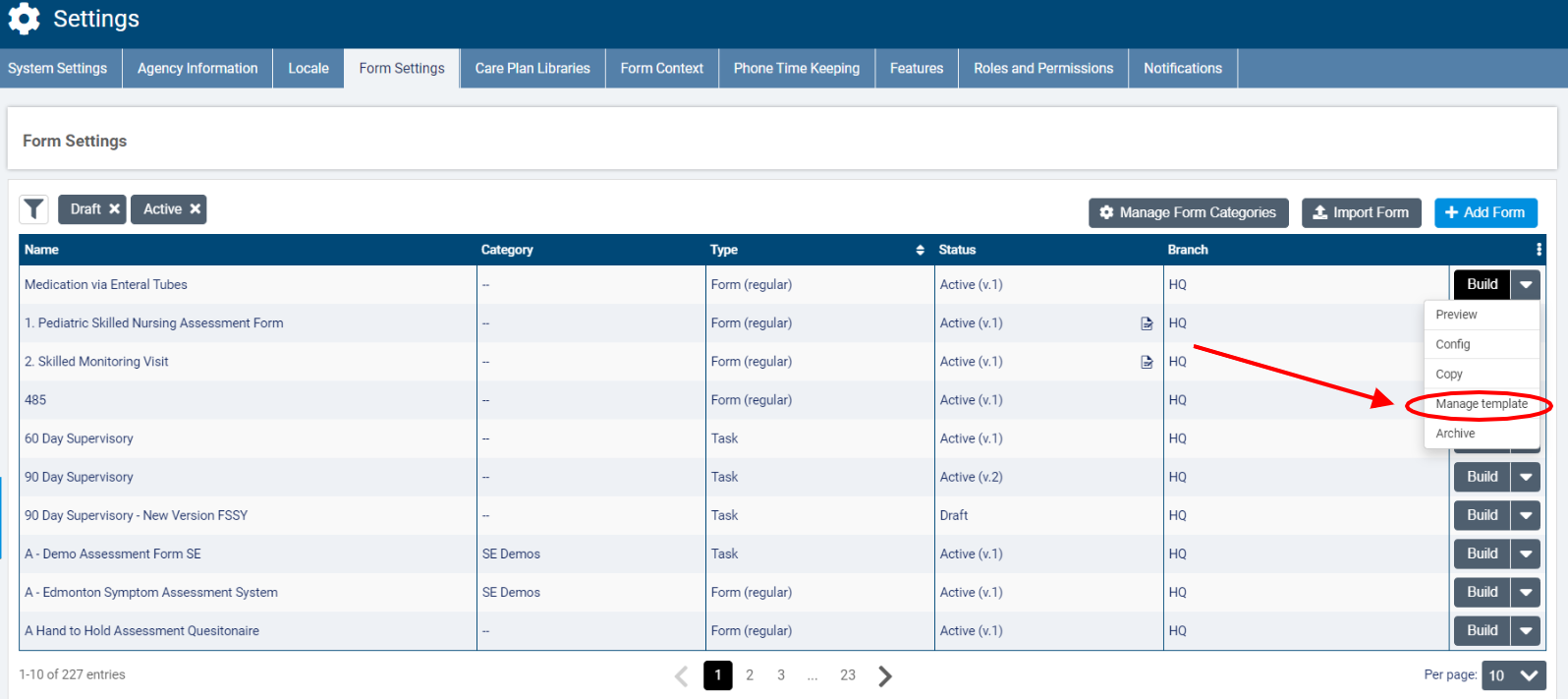This screenshot has width=1568, height=699.
Task: Click the previous page arrow
Action: pos(682,675)
